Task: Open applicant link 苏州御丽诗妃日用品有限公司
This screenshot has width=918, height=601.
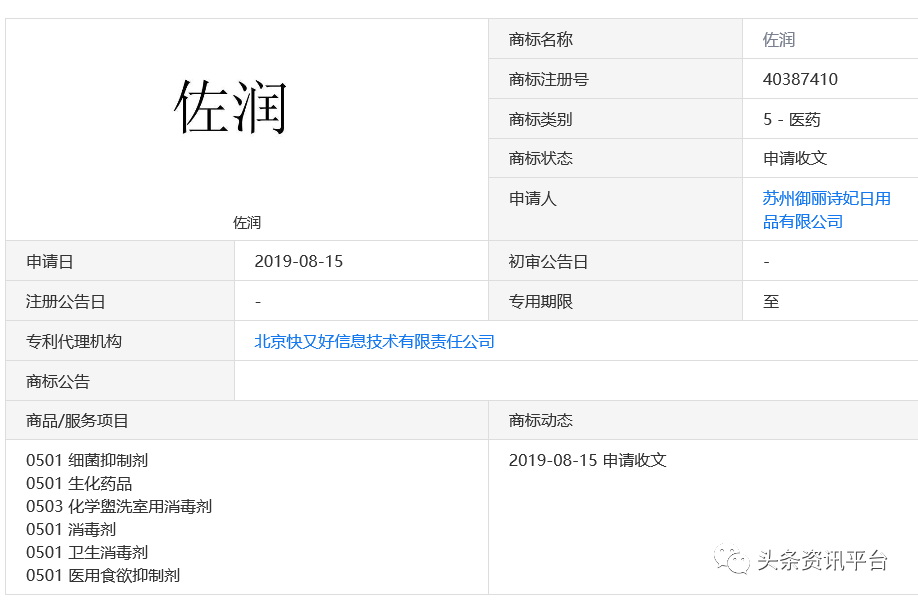Action: [x=826, y=210]
